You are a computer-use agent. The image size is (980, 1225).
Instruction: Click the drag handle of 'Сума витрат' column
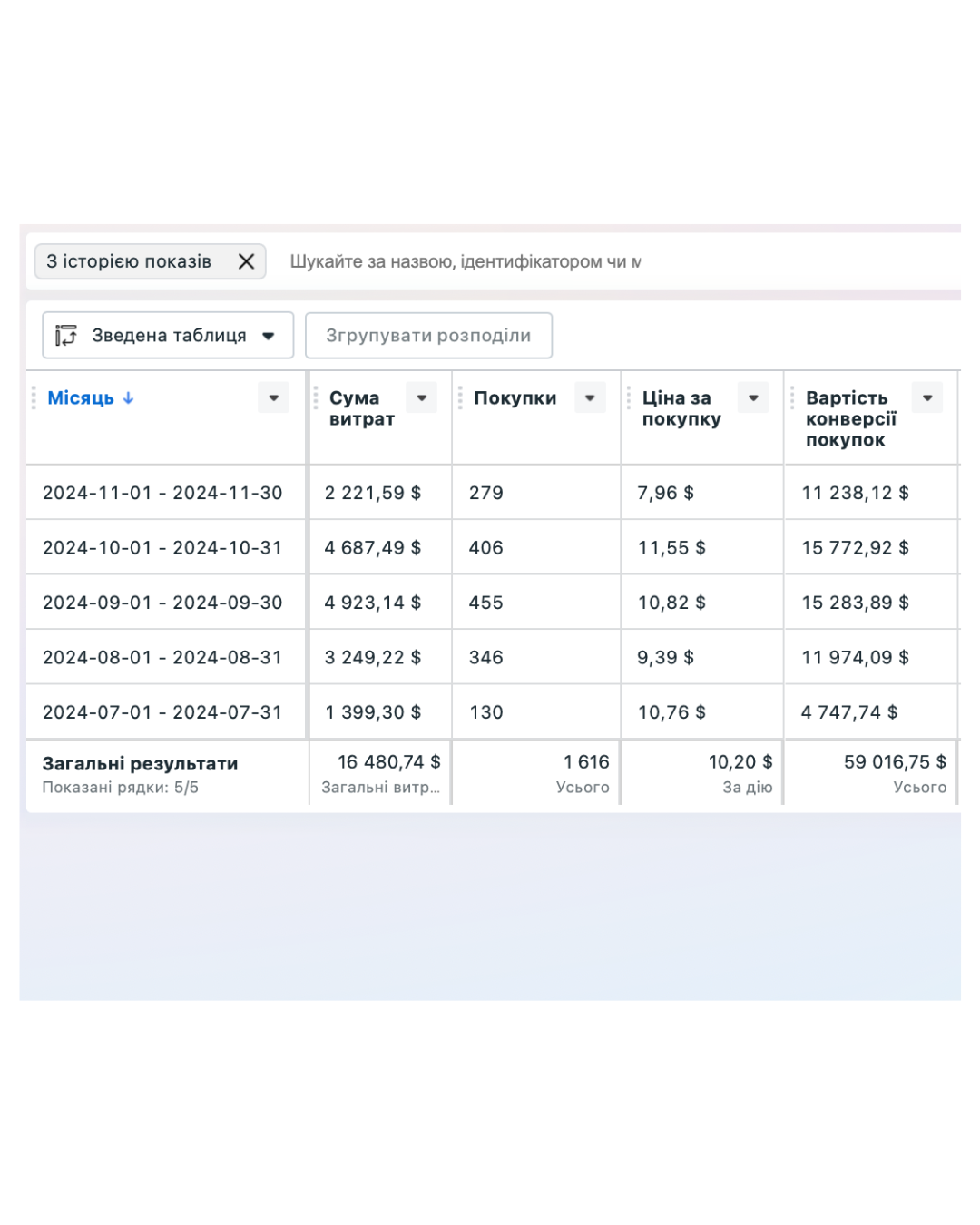pos(316,398)
